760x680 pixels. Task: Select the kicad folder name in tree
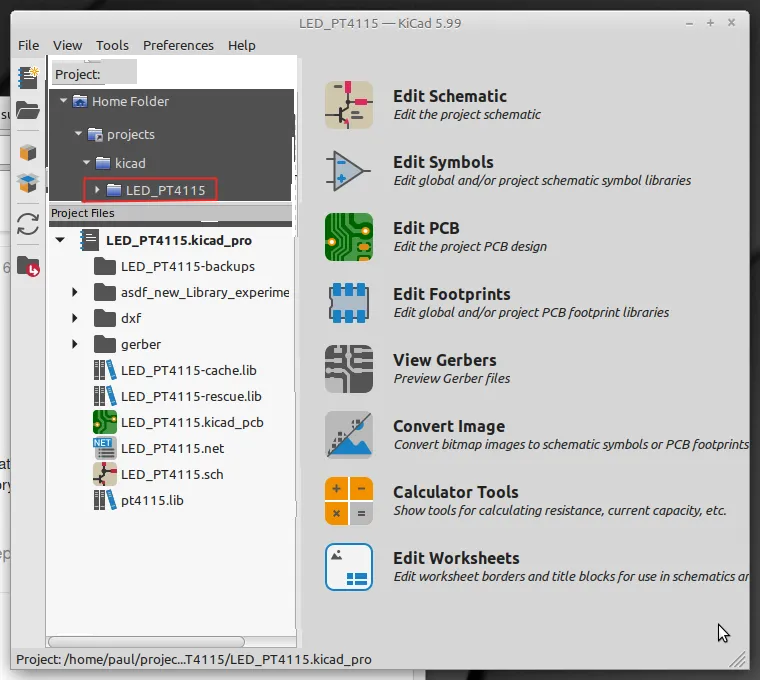tap(130, 163)
